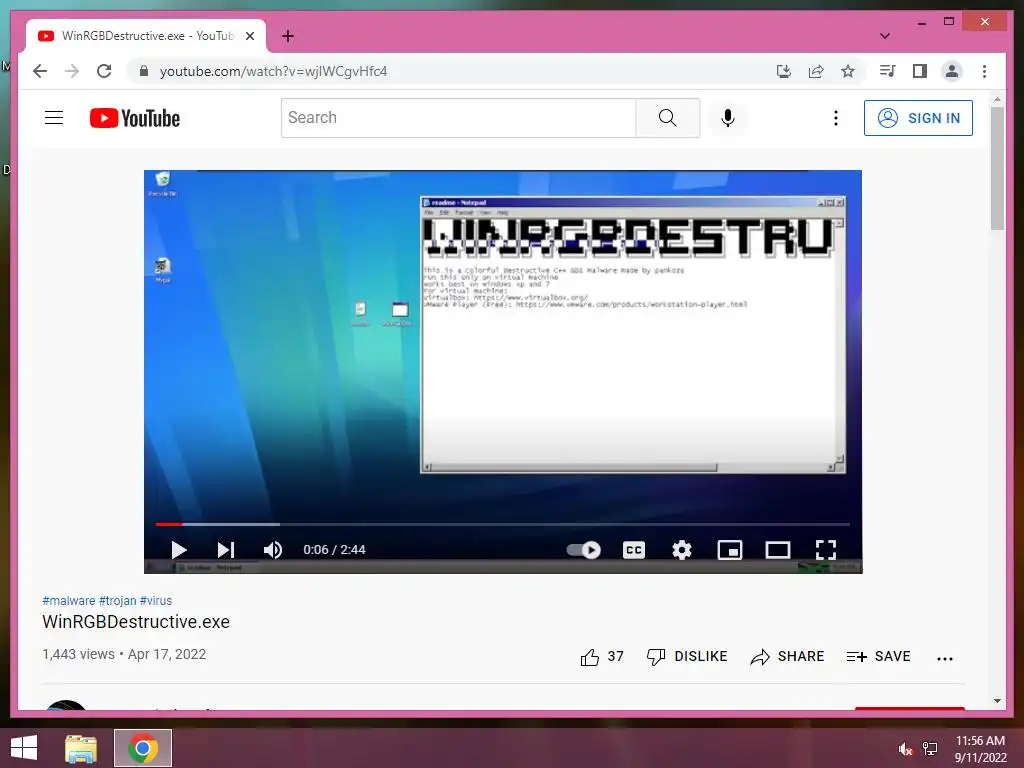Play the video
Viewport: 1024px width, 768px height.
pos(178,550)
